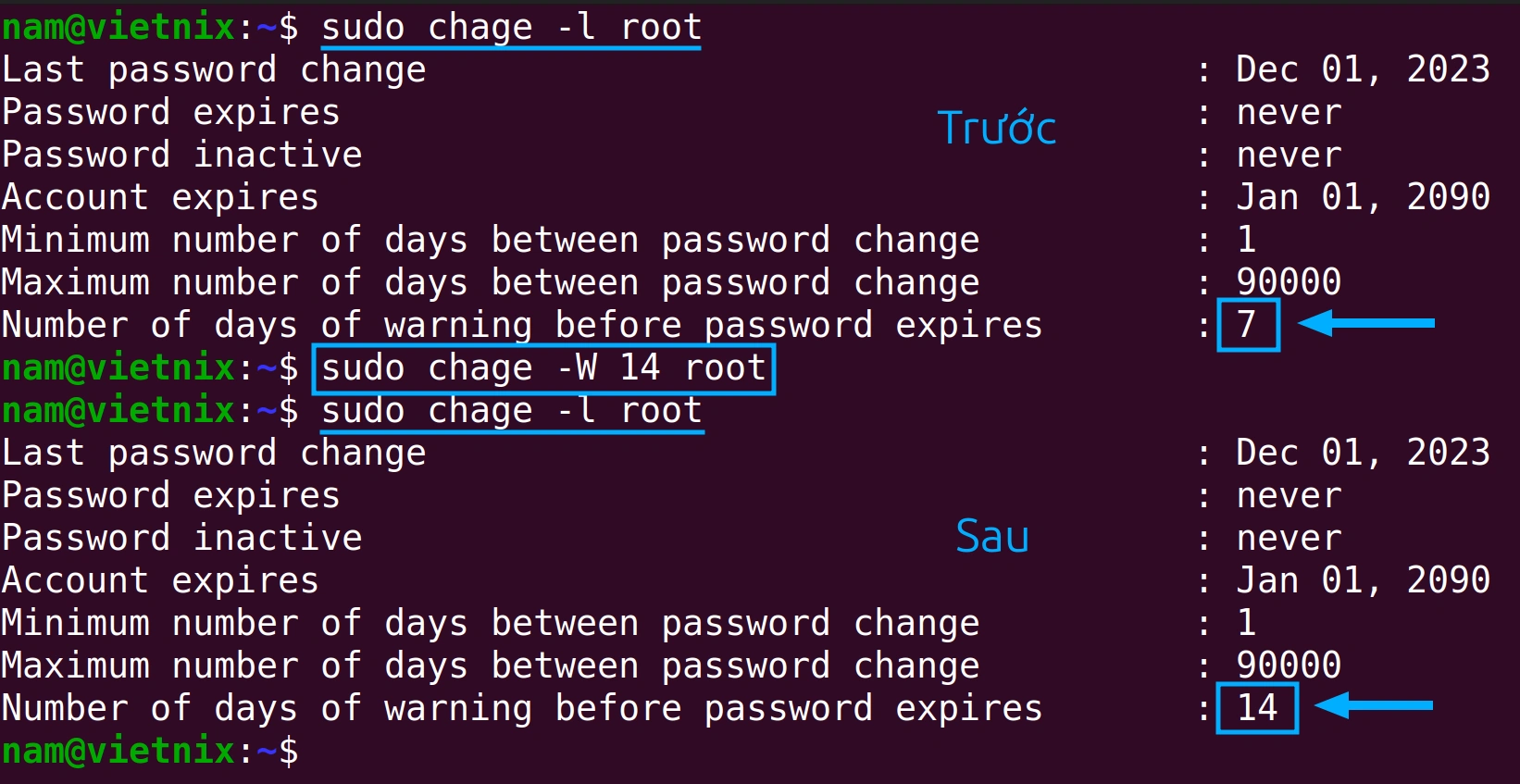The image size is (1520, 784).
Task: Click the first 'Dec 01, 2023' date value
Action: (1363, 69)
